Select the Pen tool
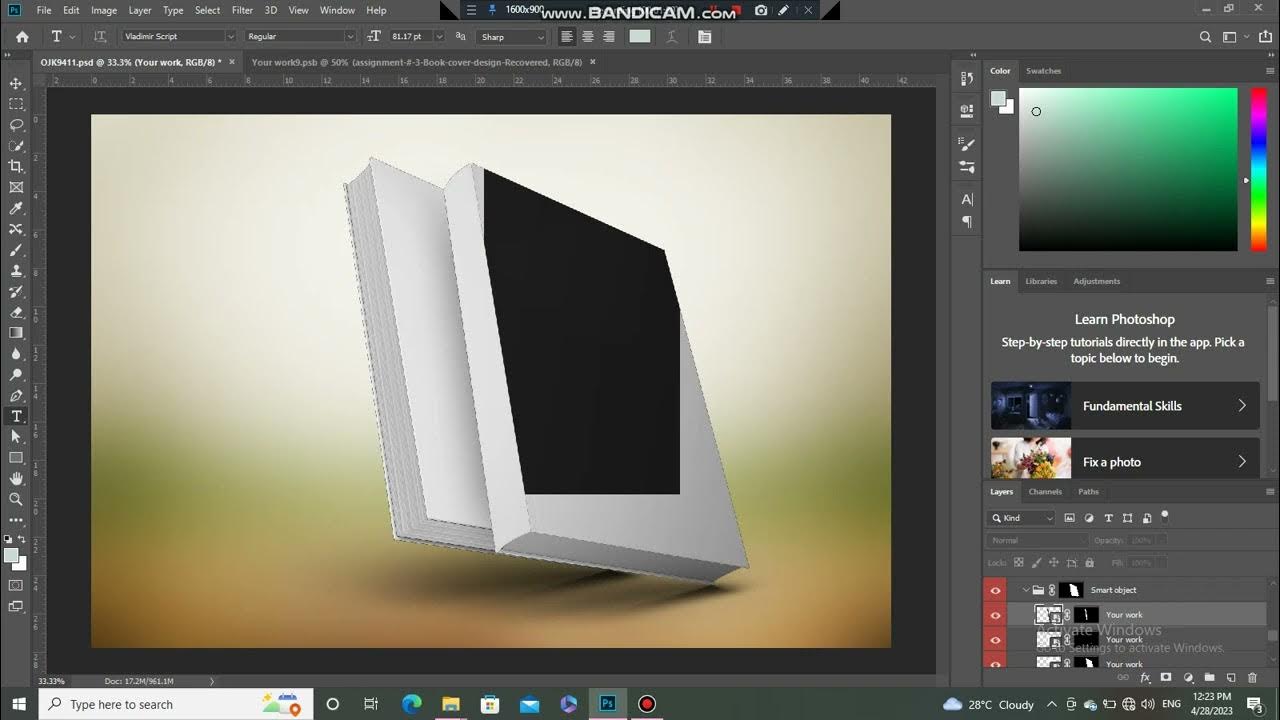 tap(16, 395)
